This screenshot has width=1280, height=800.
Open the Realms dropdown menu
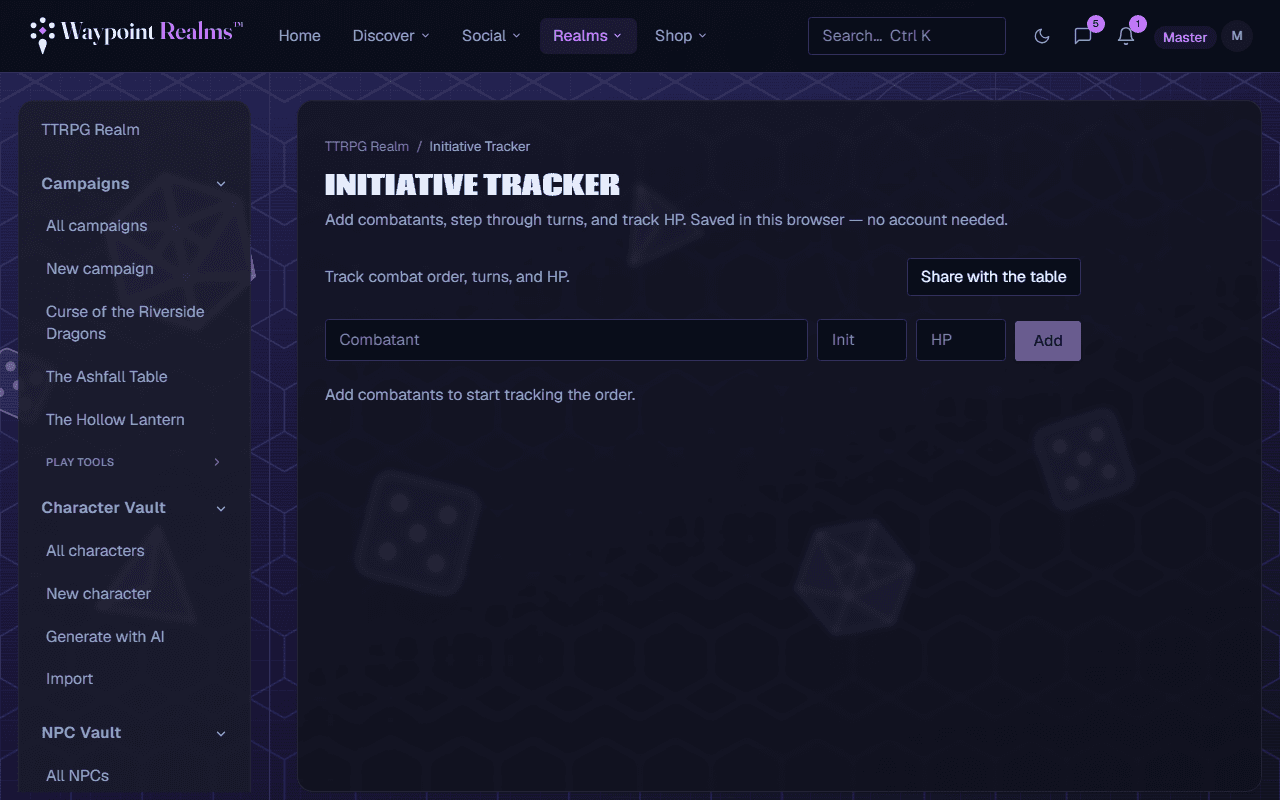(588, 36)
